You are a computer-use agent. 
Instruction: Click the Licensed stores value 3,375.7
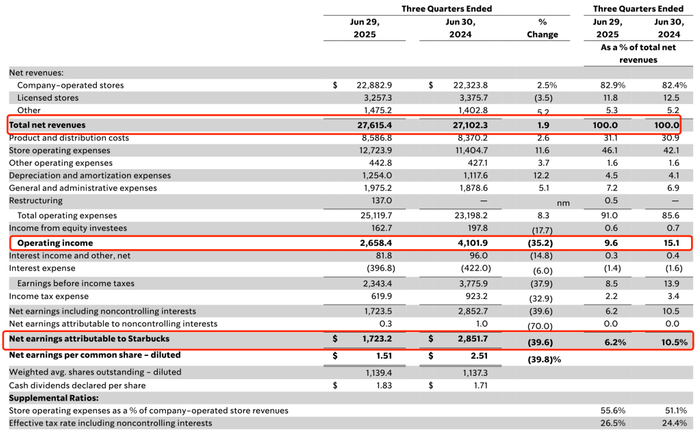pyautogui.click(x=474, y=97)
